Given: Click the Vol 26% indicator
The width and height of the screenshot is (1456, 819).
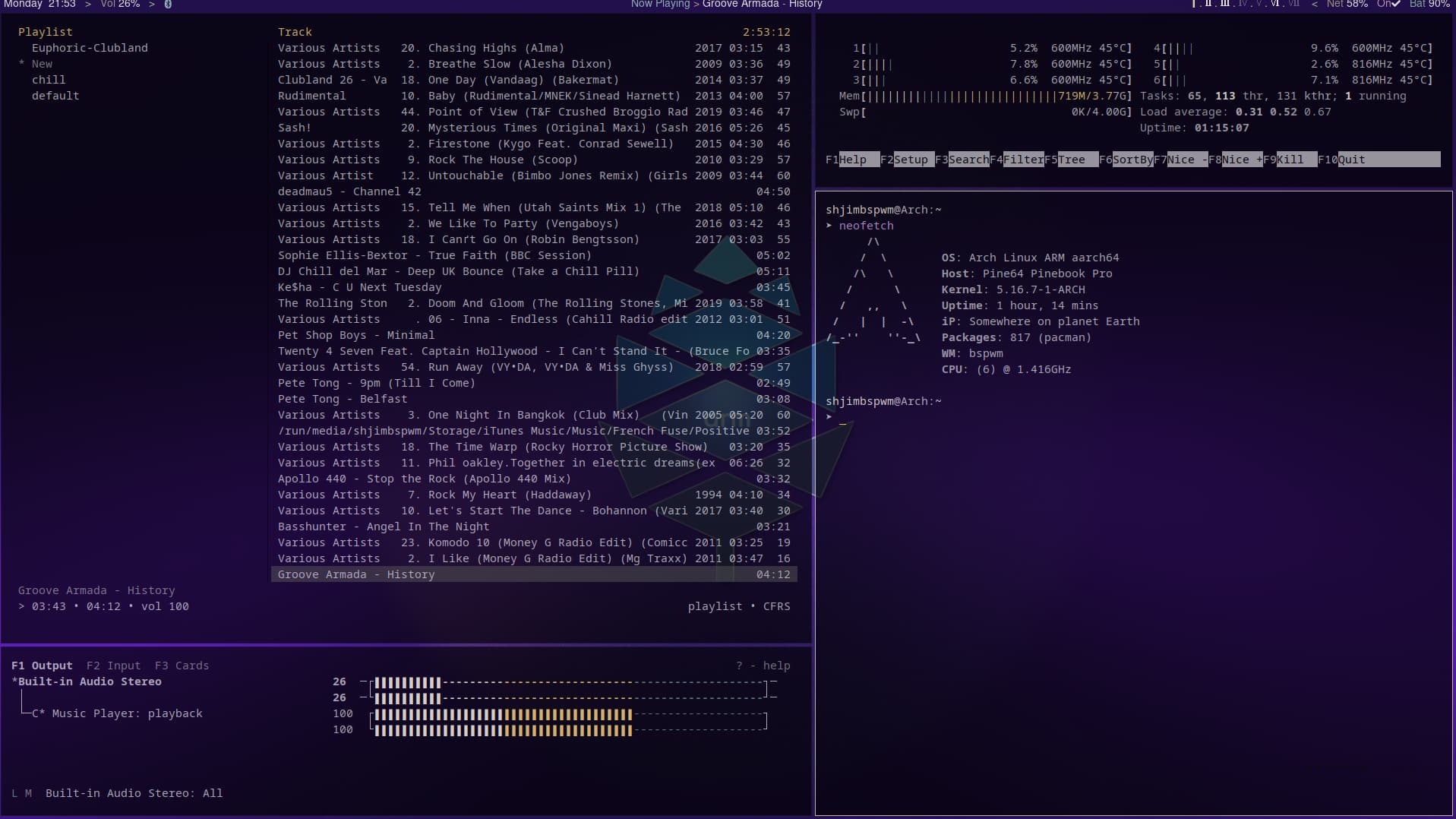Looking at the screenshot, I should 120,4.
